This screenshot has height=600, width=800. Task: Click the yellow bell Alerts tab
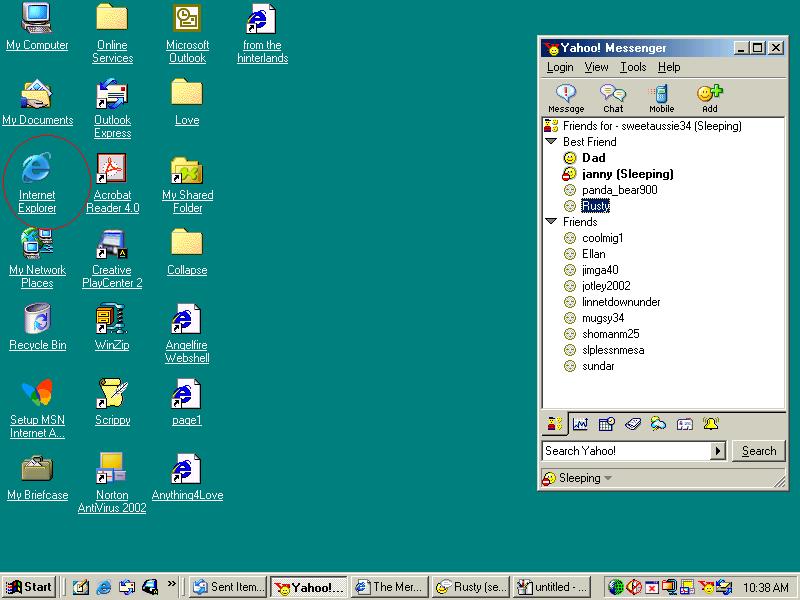point(711,424)
